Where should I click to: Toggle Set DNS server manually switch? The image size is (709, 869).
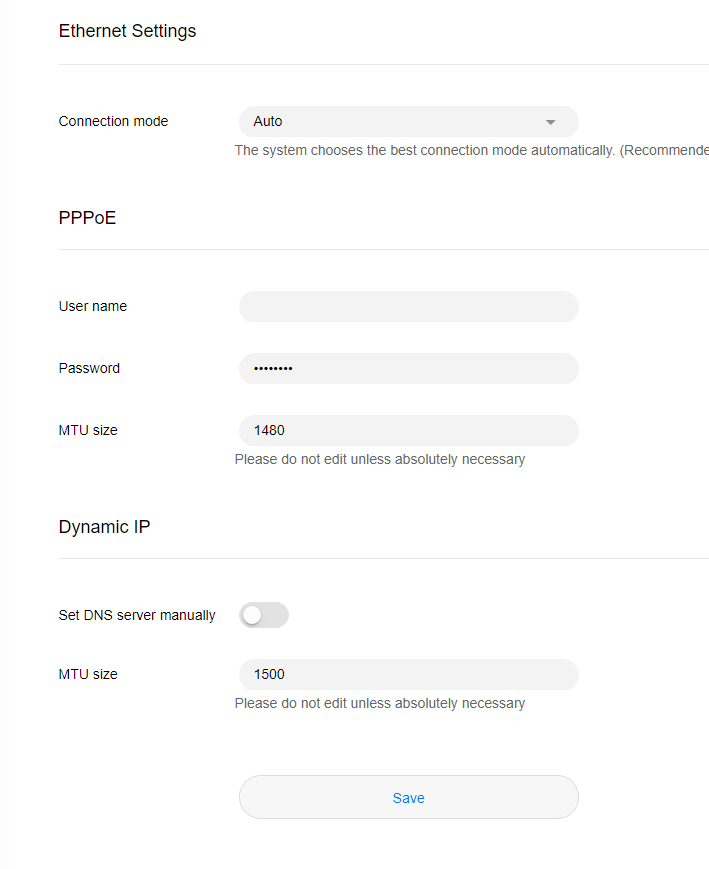coord(264,615)
